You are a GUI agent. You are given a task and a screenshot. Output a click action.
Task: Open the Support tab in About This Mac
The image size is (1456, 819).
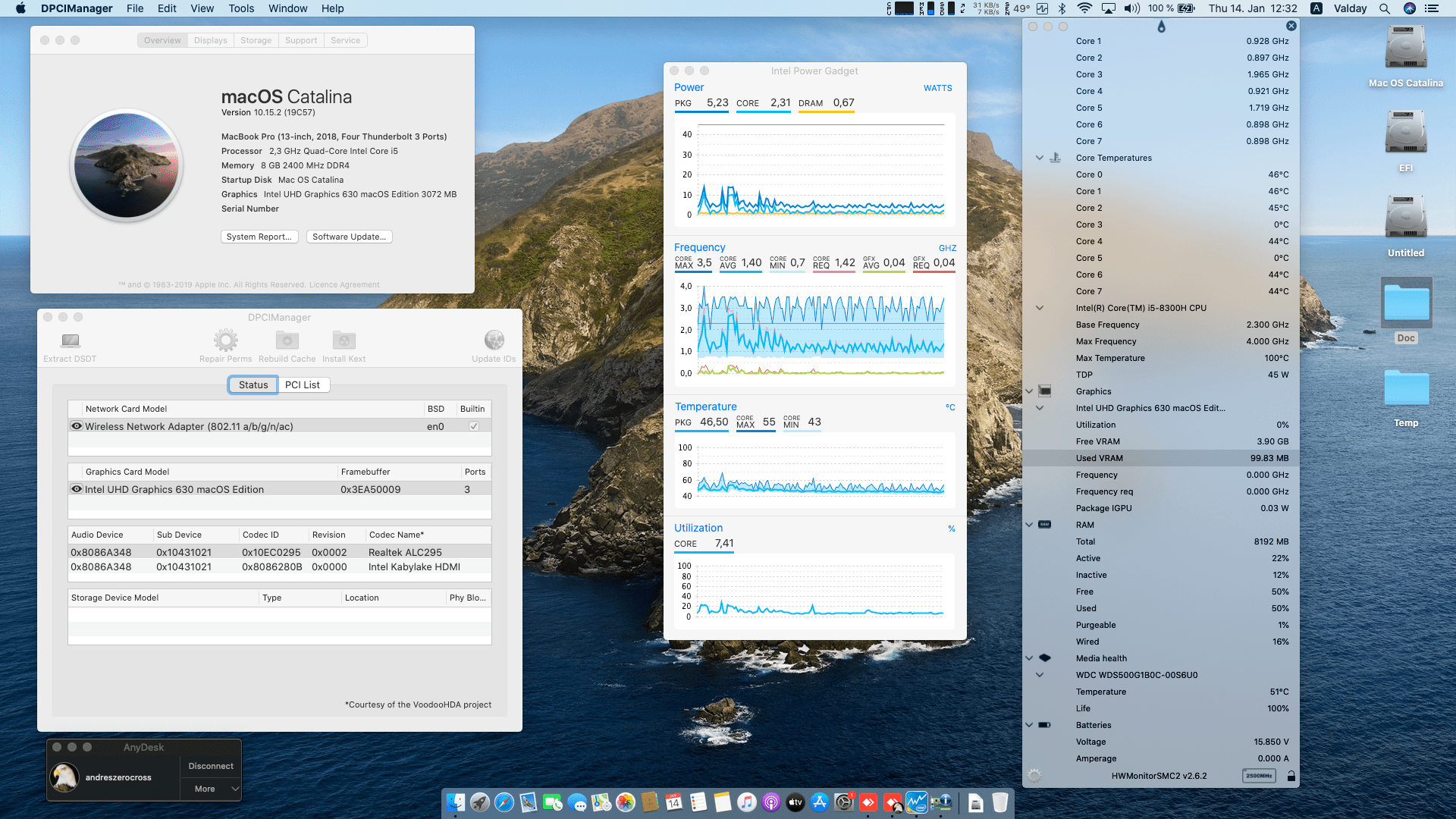tap(301, 40)
